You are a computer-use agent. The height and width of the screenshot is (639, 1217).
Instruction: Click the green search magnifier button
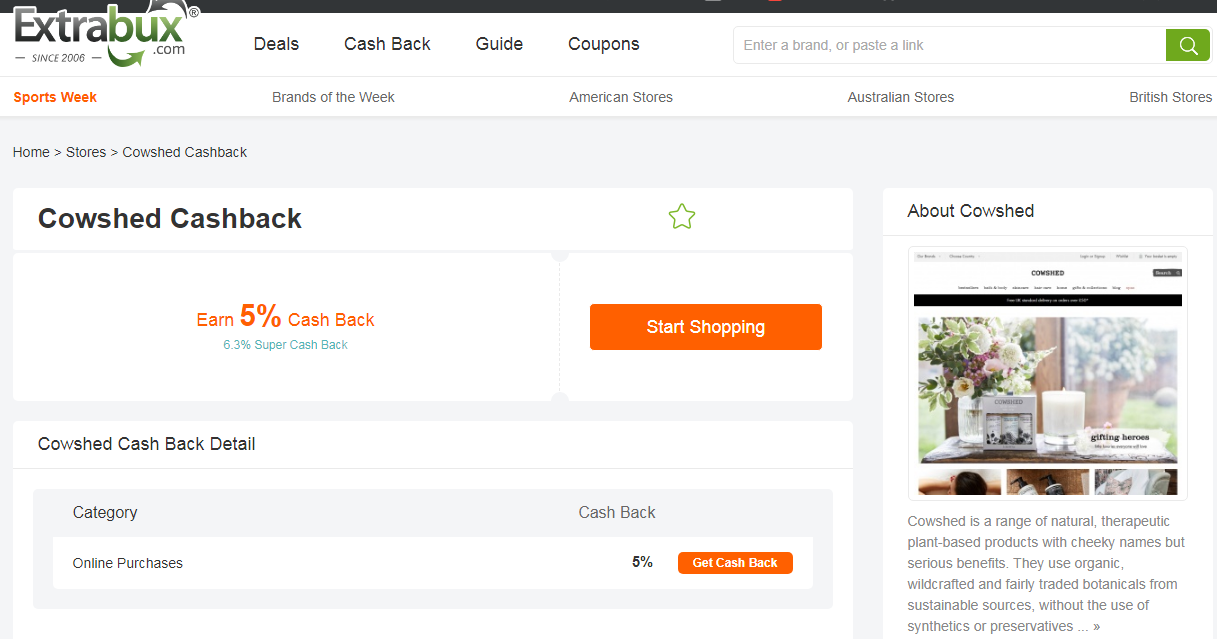click(x=1188, y=45)
